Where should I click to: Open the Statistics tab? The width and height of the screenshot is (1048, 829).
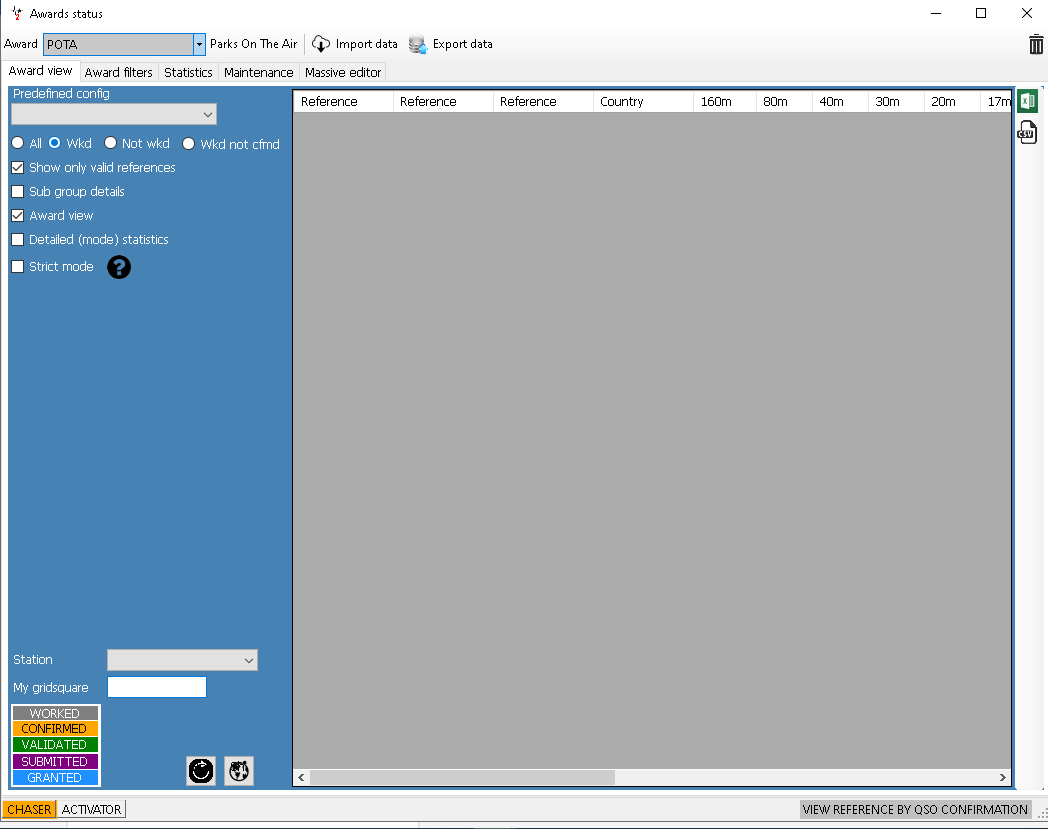[188, 72]
